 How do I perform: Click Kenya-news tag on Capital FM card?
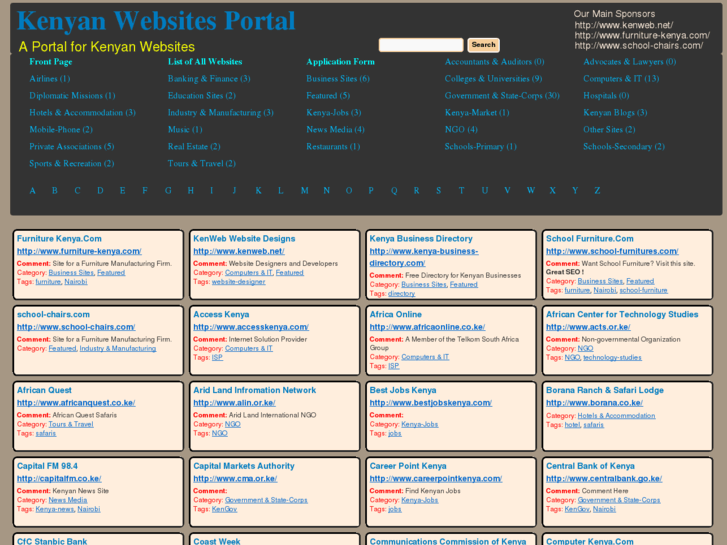tap(54, 509)
